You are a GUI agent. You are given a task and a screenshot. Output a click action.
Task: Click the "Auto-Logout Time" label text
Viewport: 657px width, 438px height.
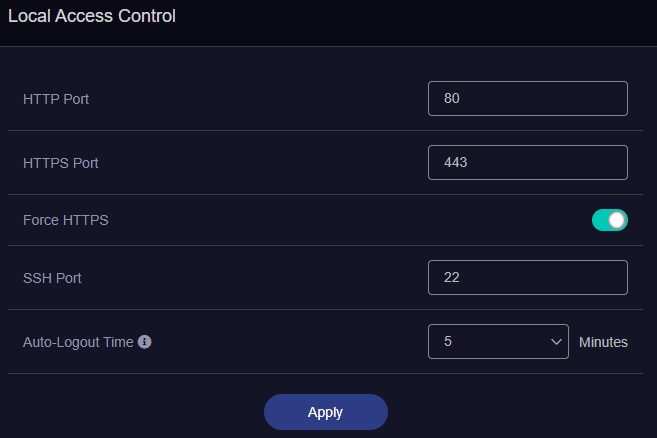(77, 342)
